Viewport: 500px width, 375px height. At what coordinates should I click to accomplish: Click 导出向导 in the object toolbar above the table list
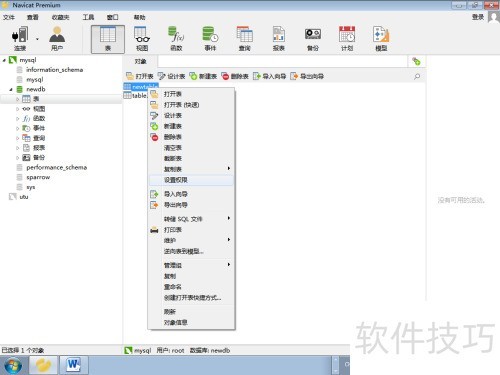point(307,76)
